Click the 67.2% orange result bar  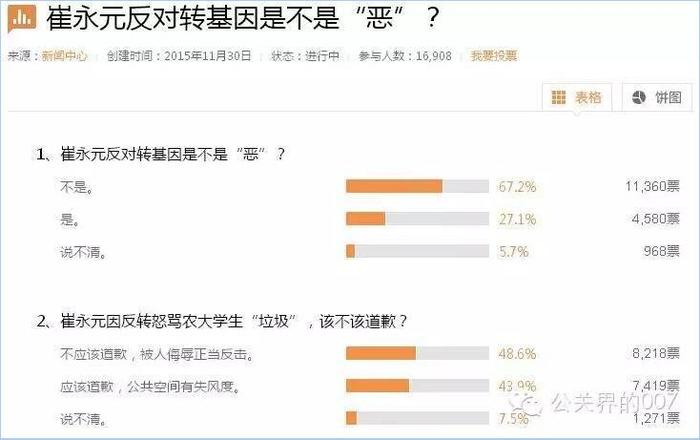click(x=417, y=186)
